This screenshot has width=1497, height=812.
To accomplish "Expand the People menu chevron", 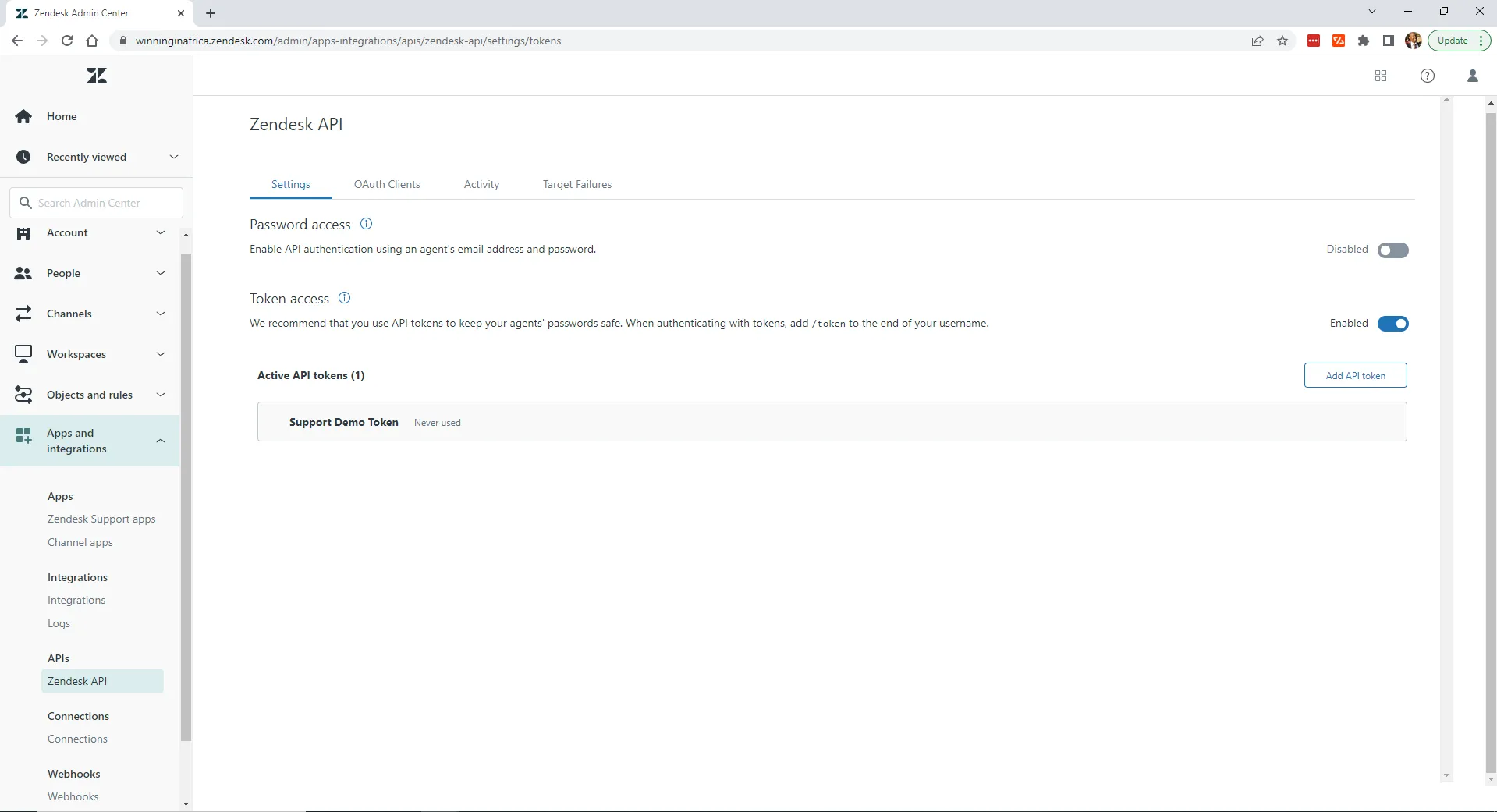I will pos(161,273).
